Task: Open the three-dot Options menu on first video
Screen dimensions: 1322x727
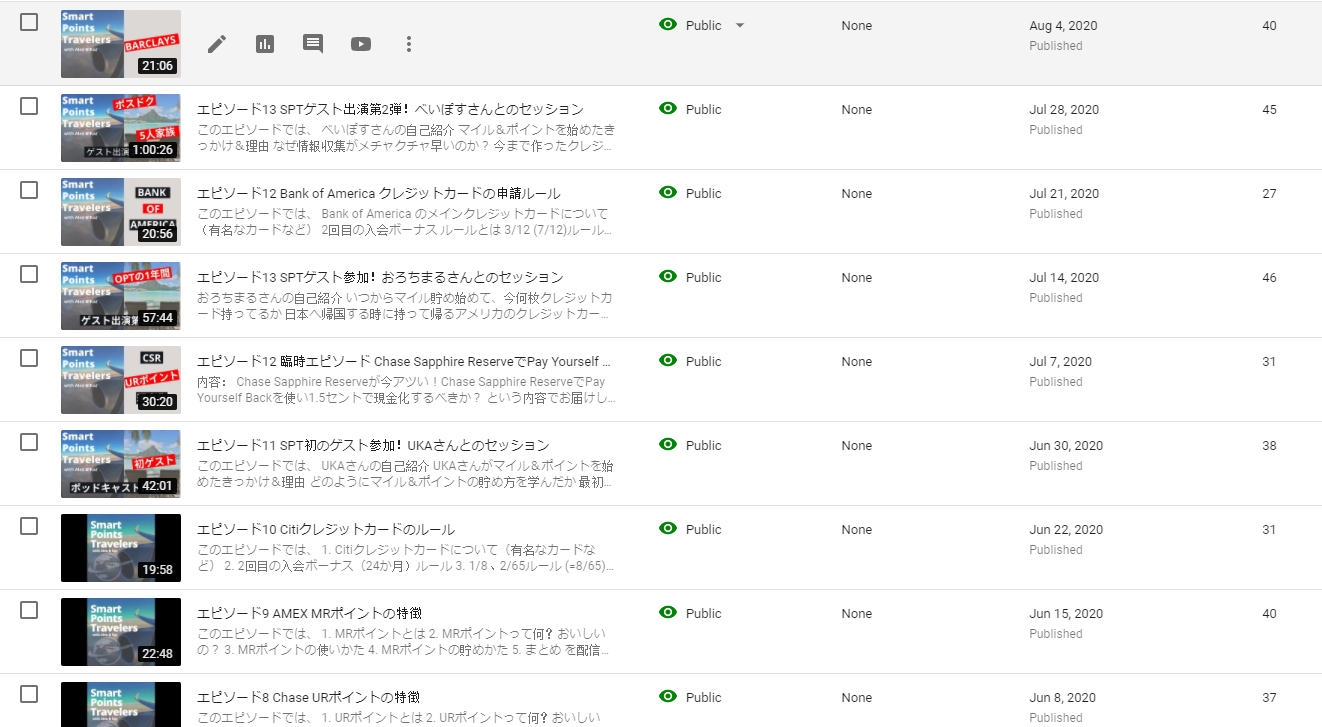Action: pos(408,44)
